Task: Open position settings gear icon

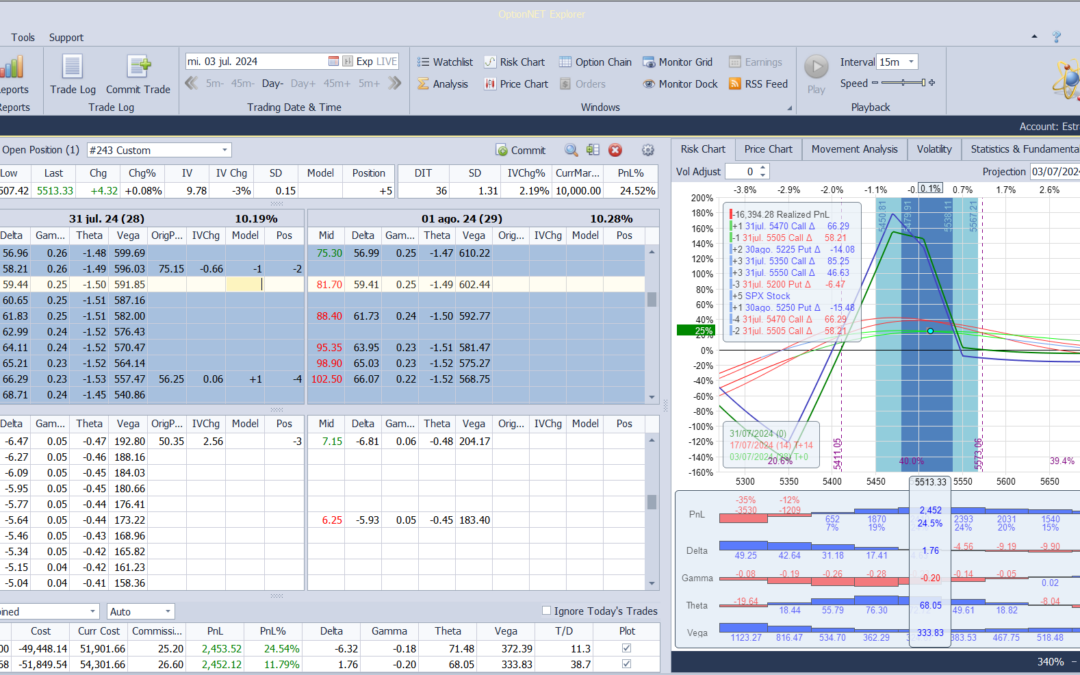Action: click(647, 150)
